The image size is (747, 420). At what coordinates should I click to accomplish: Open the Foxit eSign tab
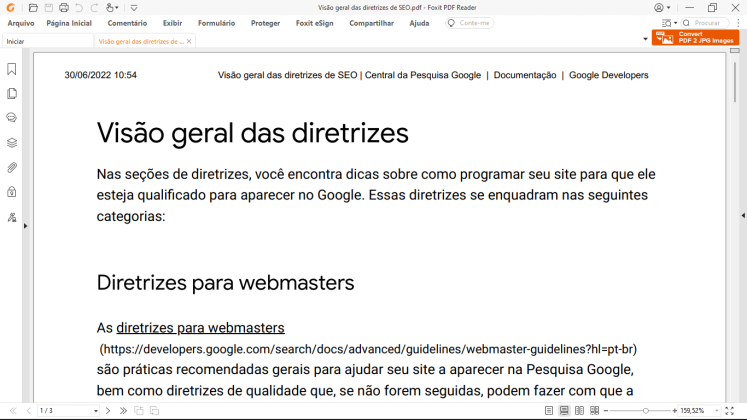click(x=315, y=23)
